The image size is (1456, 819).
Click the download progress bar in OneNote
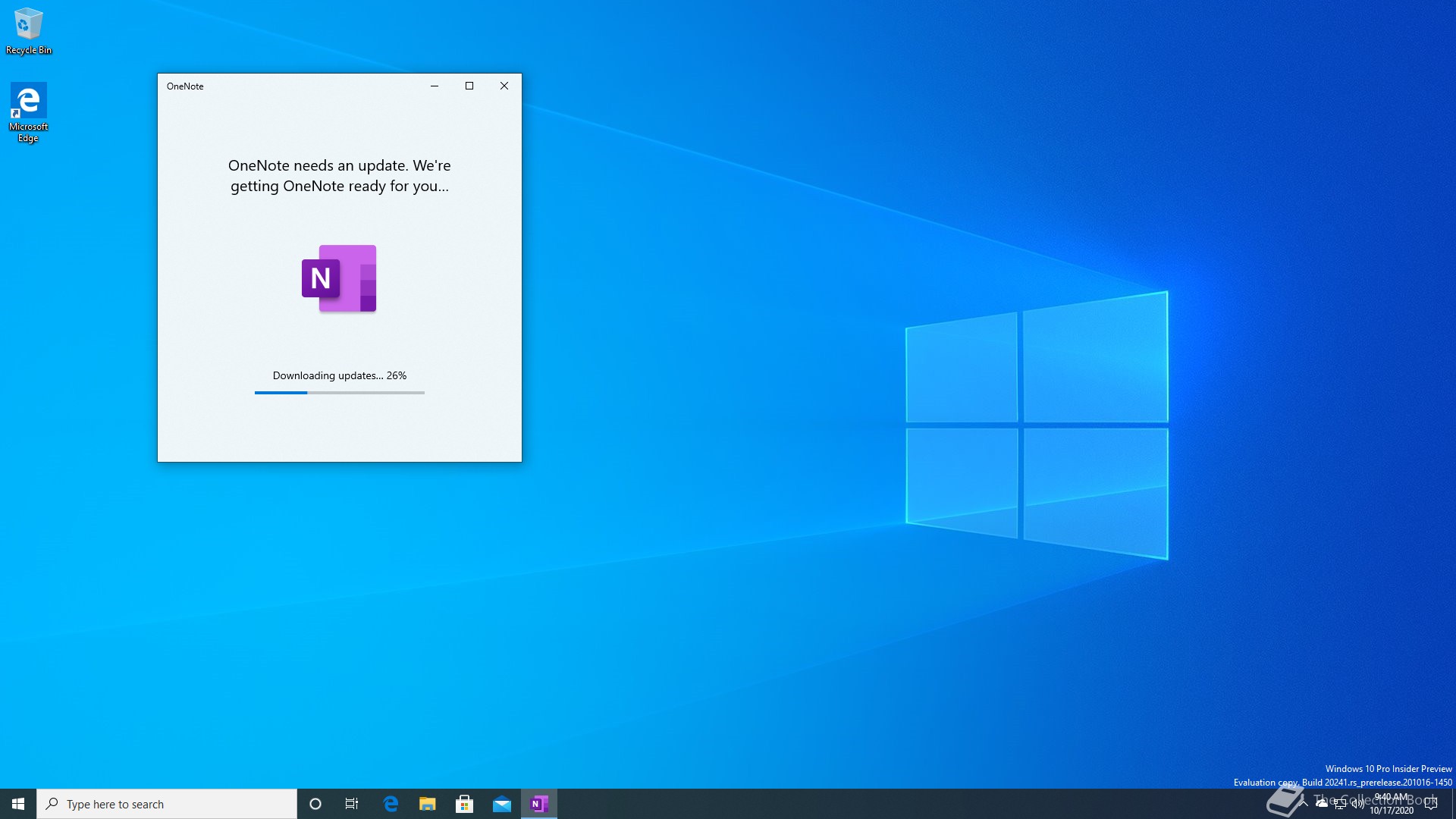[x=339, y=393]
